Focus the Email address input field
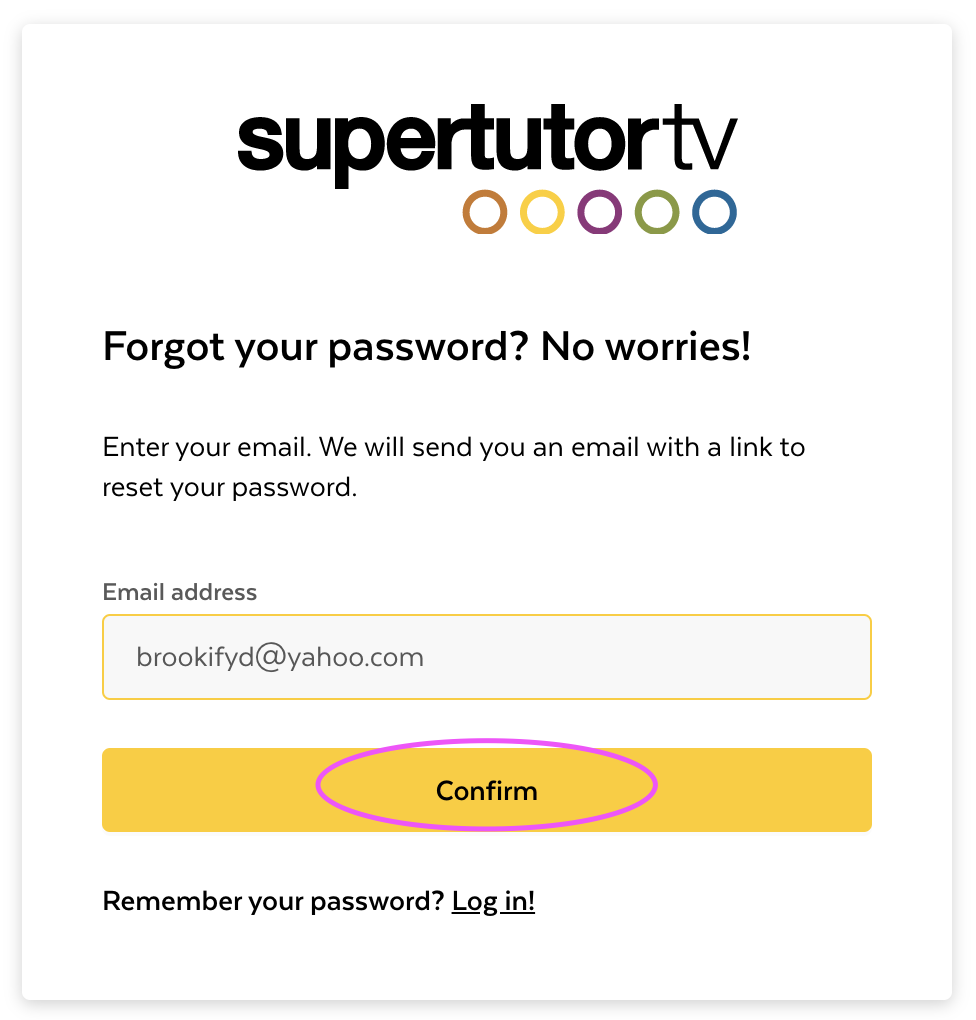 487,657
